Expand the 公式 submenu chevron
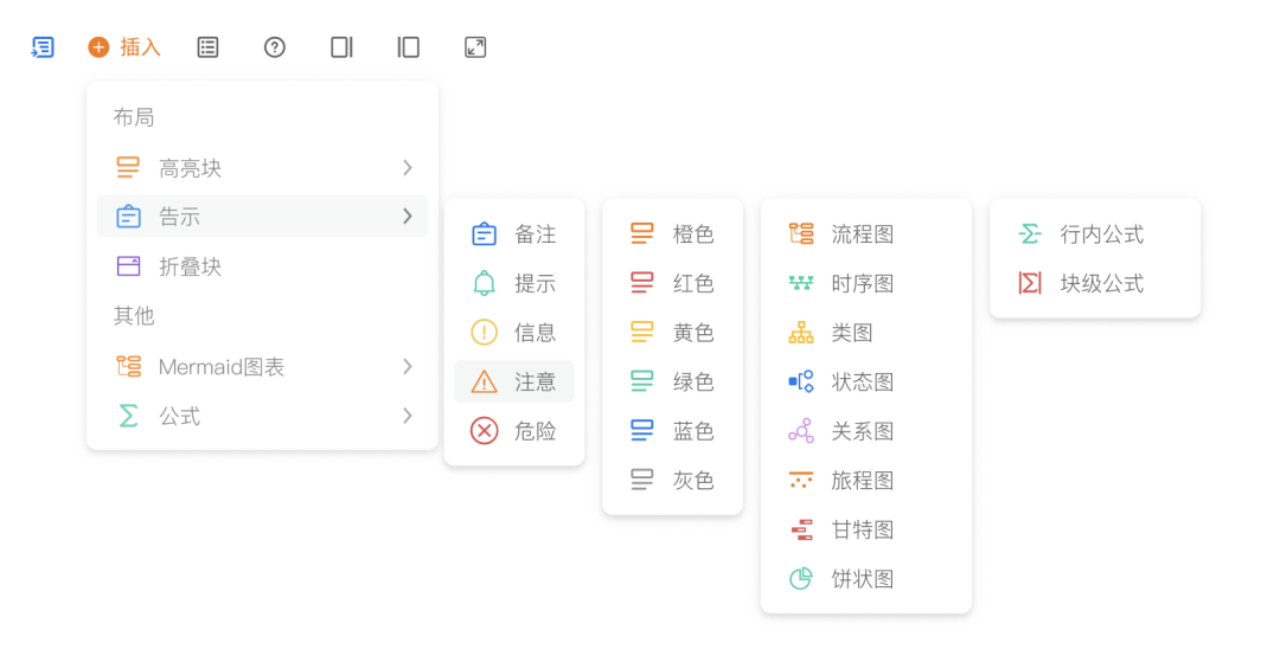The image size is (1280, 662). (407, 415)
